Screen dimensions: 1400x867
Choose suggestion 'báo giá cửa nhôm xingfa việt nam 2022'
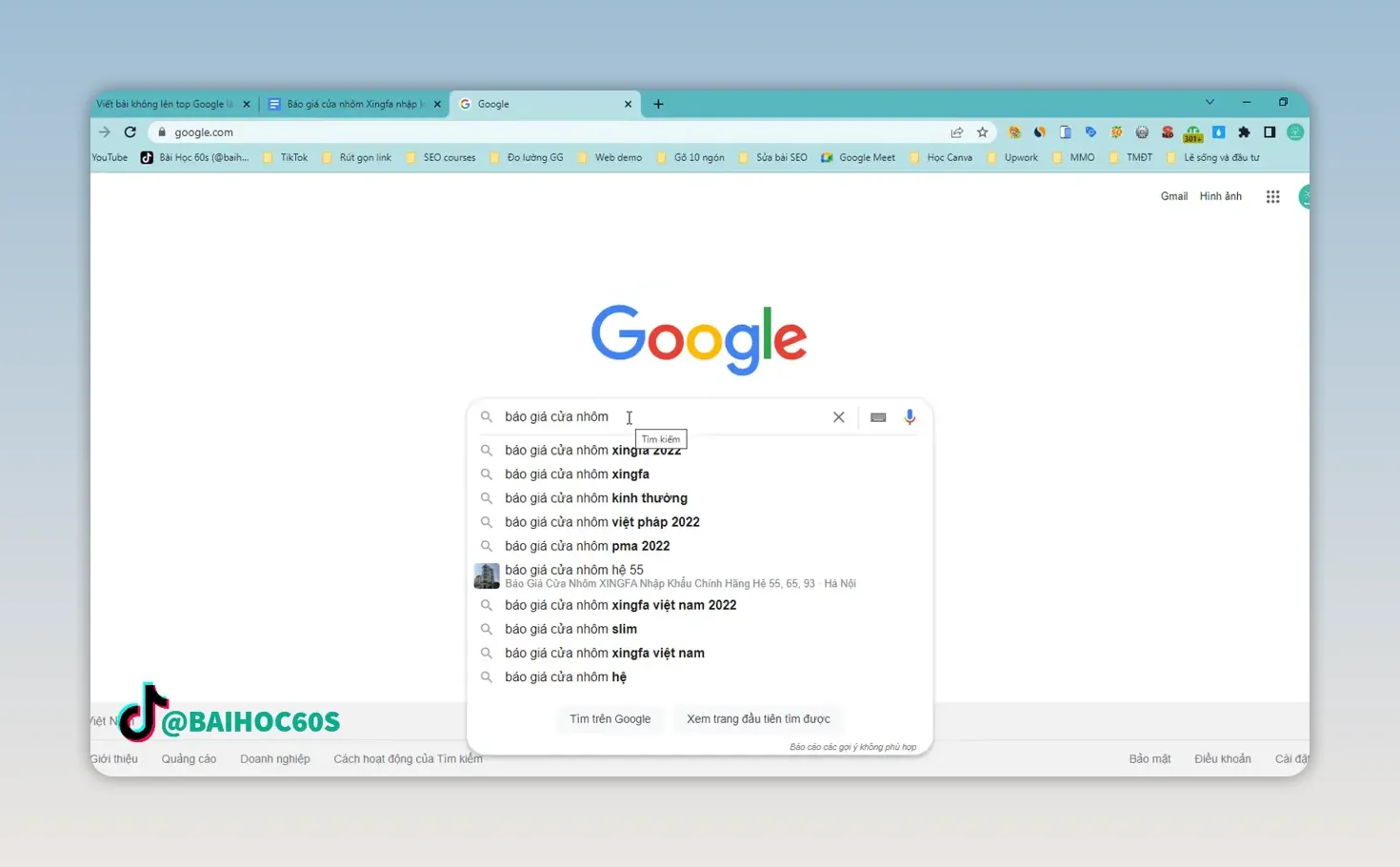pos(700,605)
